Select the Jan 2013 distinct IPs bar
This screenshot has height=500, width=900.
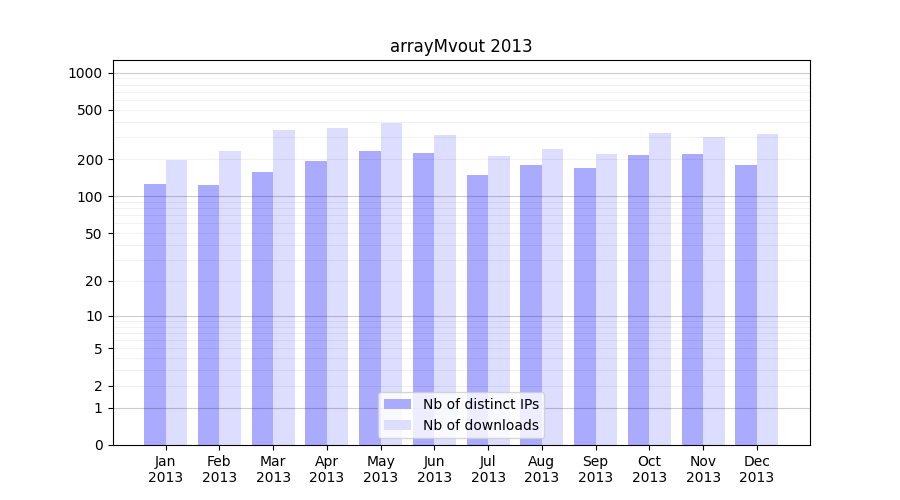click(x=155, y=314)
